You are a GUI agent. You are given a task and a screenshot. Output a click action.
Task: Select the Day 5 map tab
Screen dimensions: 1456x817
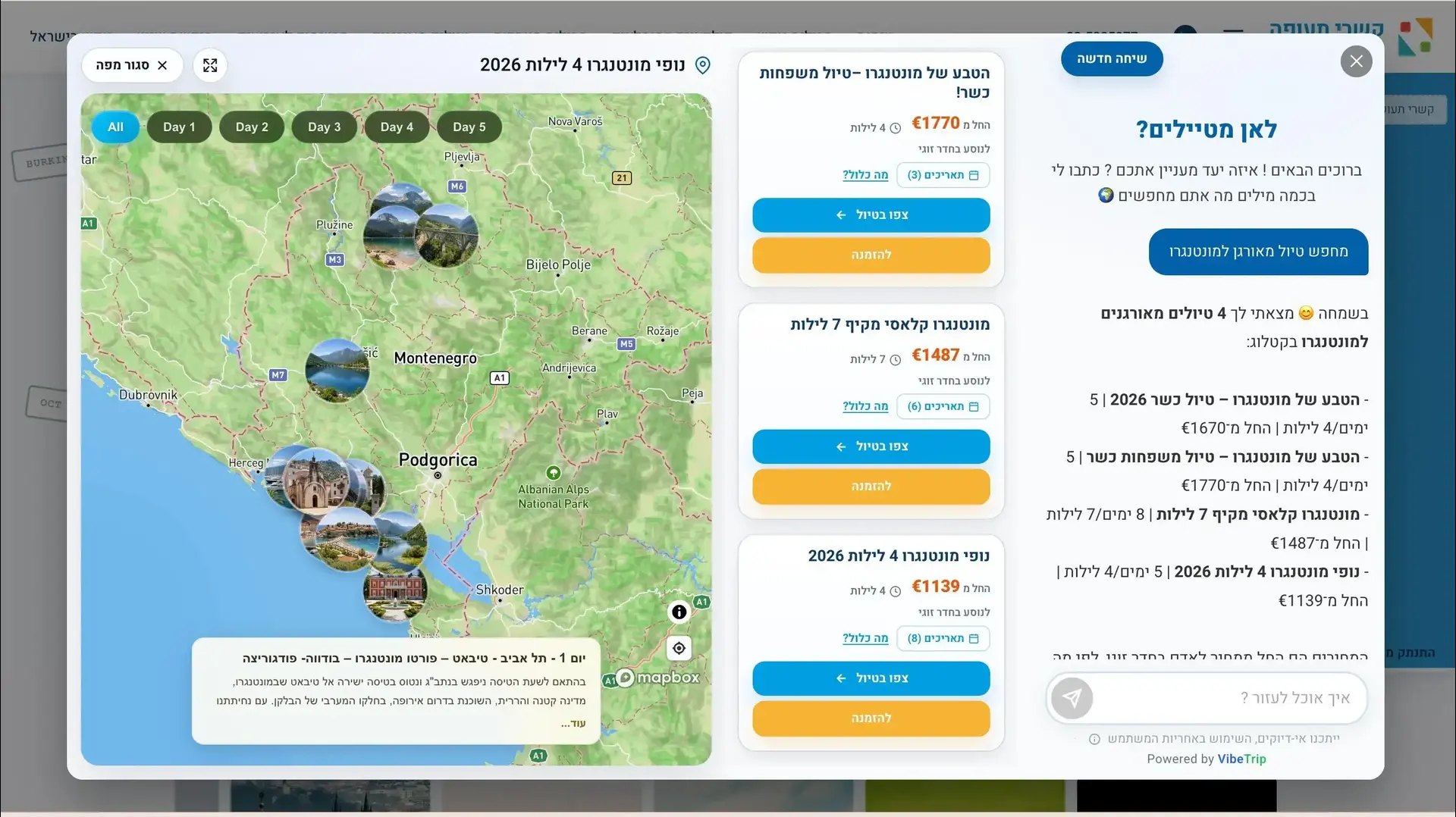pos(469,127)
